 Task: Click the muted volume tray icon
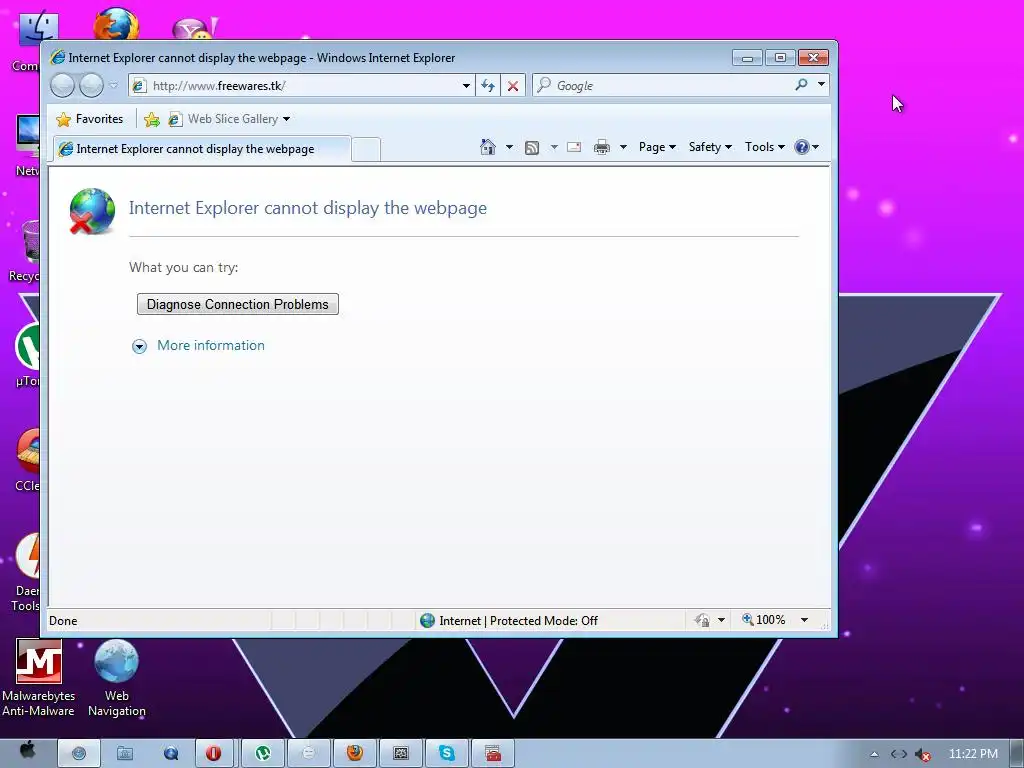coord(923,754)
